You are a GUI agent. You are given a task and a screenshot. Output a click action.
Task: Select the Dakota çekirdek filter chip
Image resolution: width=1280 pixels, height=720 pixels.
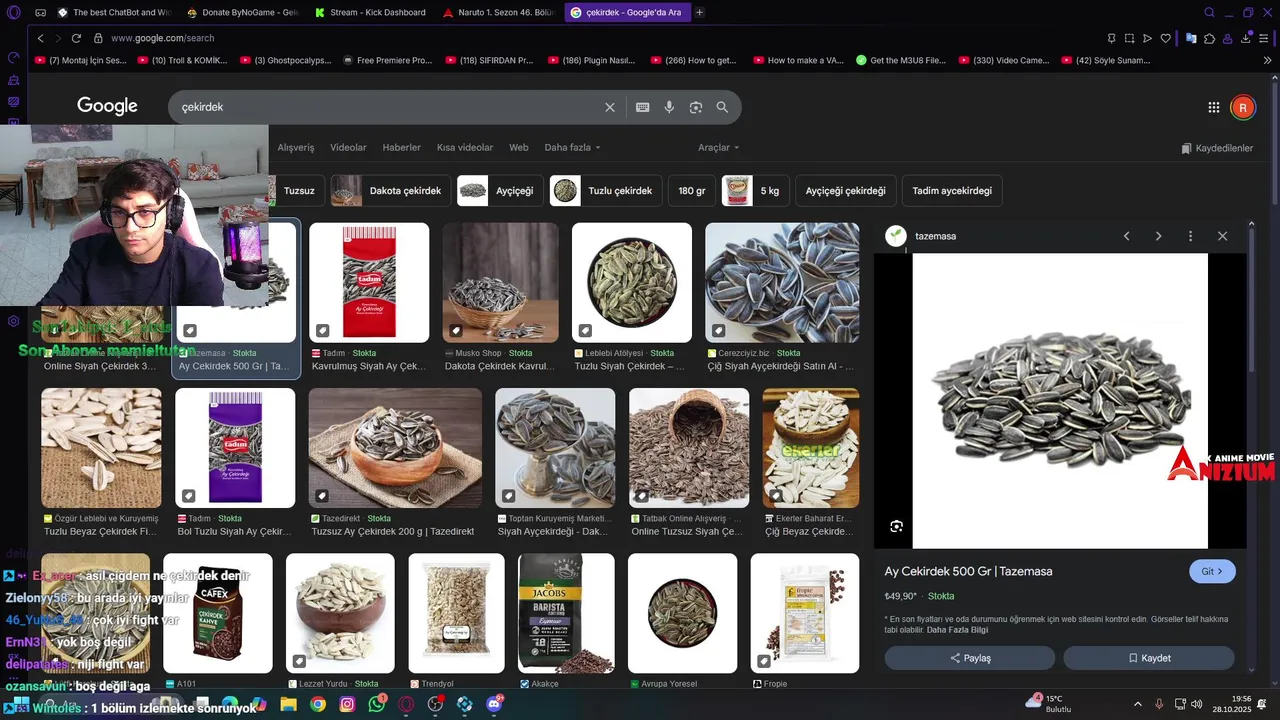(389, 191)
